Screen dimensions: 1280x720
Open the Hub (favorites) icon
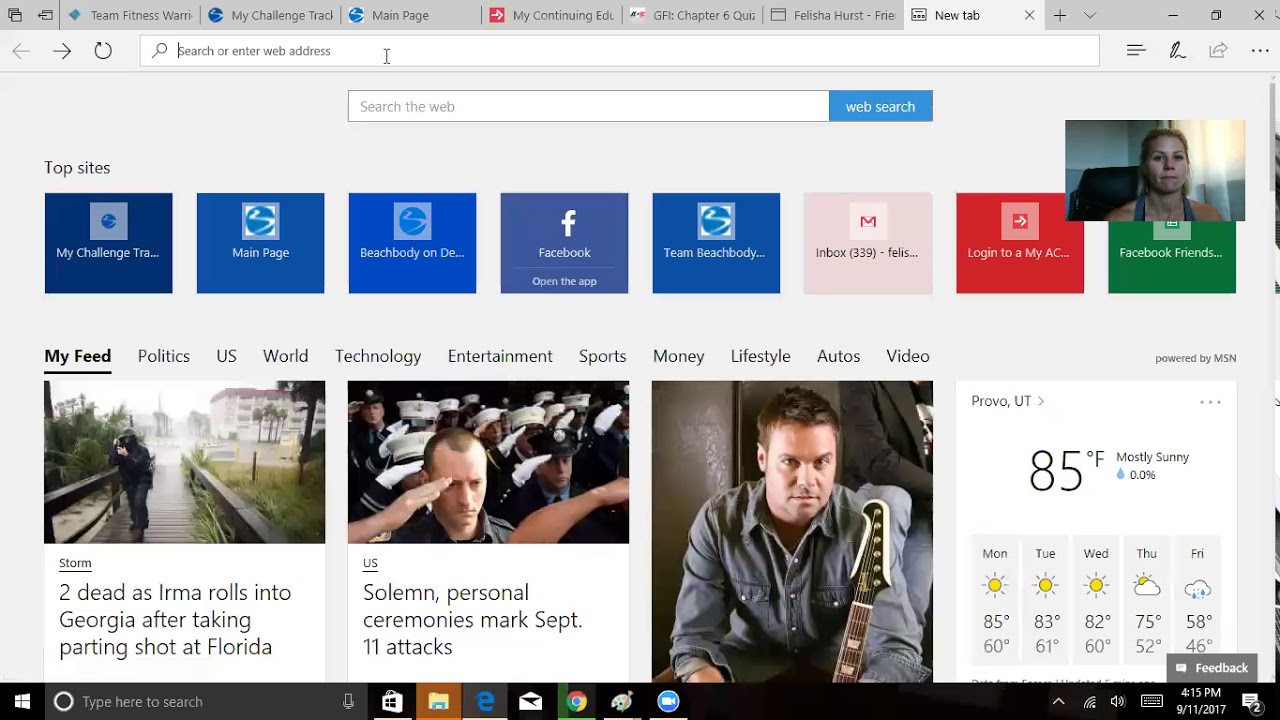1136,51
